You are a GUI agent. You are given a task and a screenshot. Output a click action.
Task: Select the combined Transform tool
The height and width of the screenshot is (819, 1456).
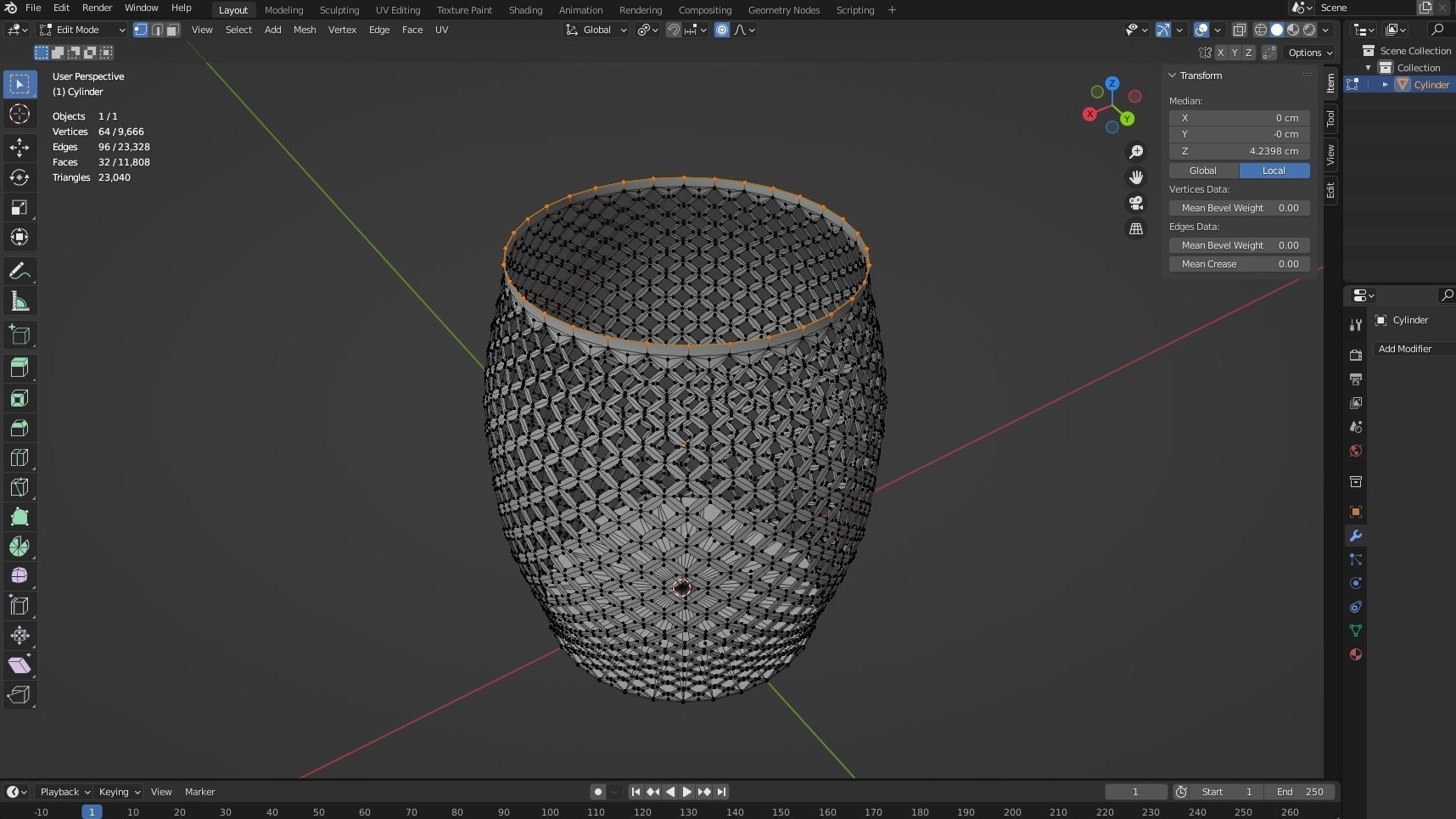pyautogui.click(x=20, y=237)
